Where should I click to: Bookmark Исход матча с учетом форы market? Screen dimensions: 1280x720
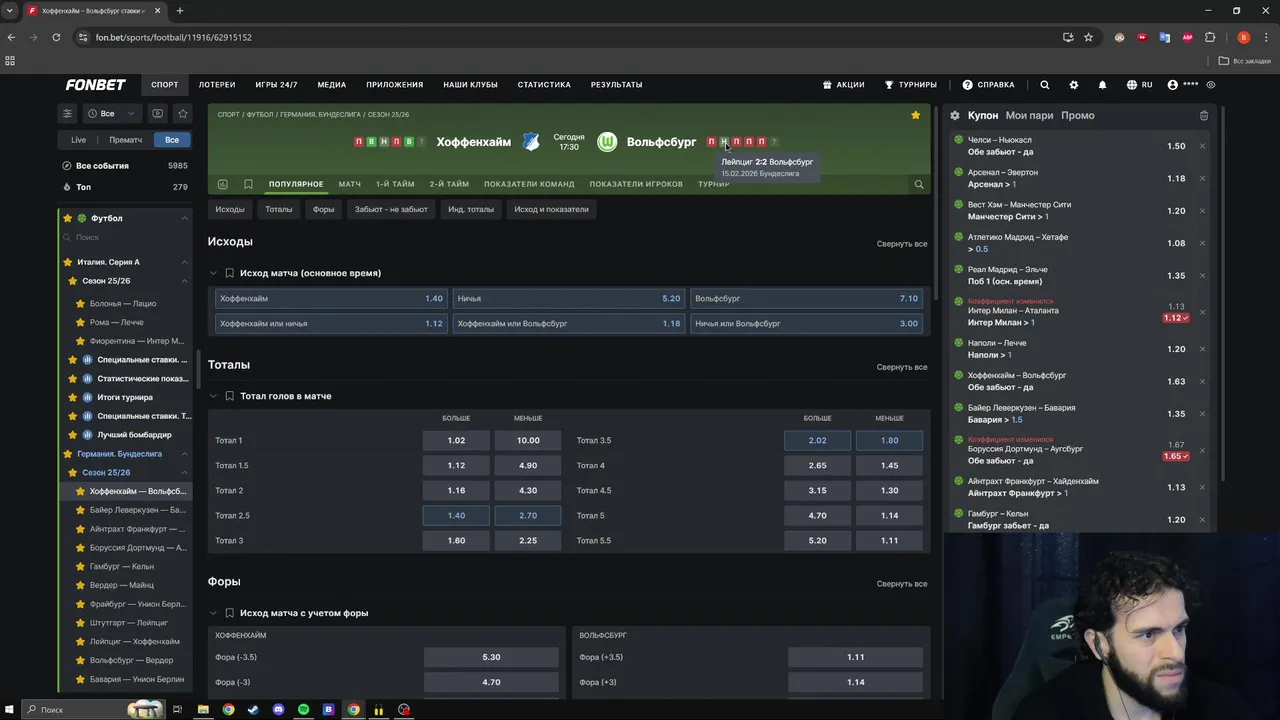(229, 613)
